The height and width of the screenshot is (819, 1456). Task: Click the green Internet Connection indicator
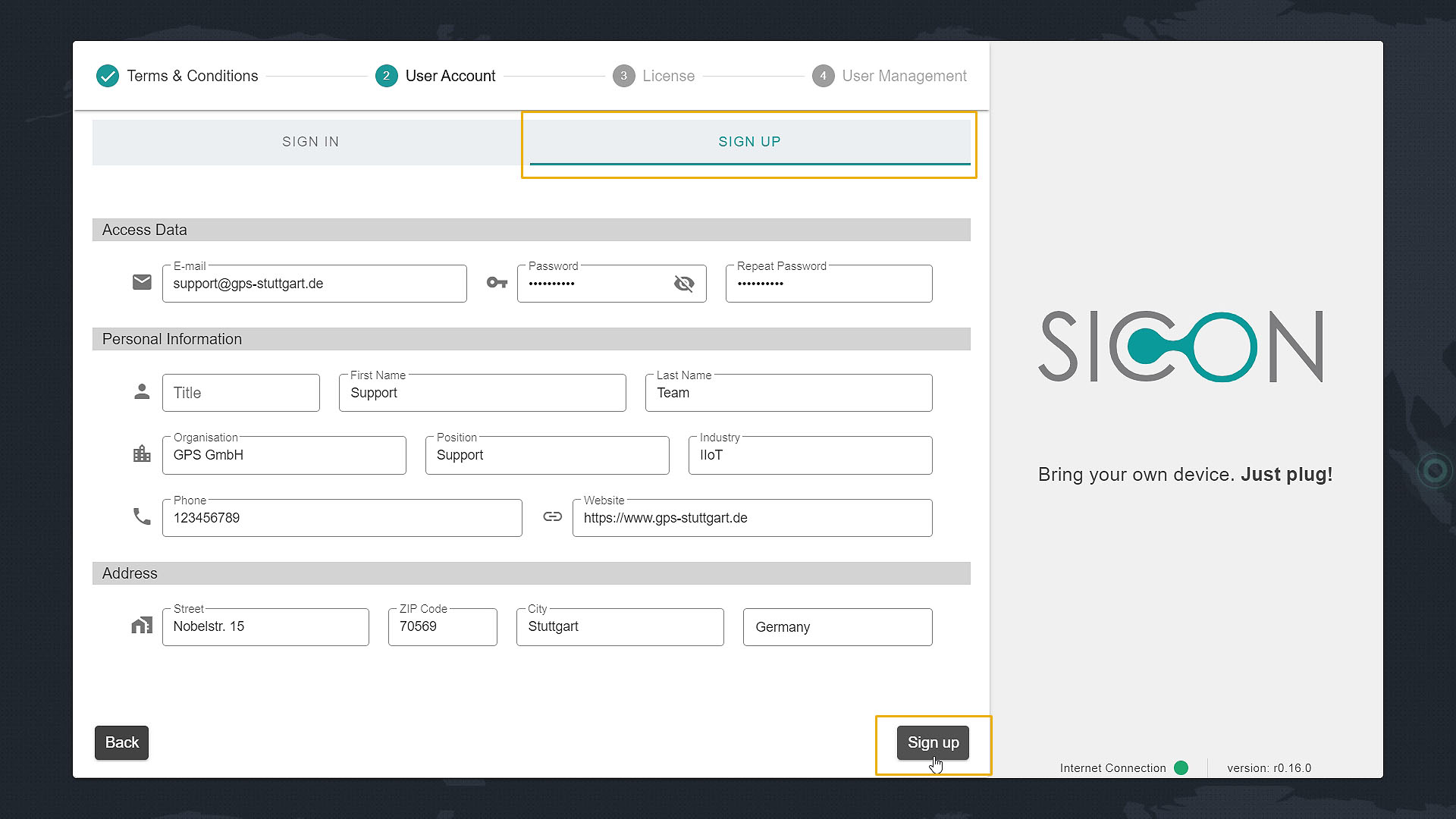coord(1181,767)
